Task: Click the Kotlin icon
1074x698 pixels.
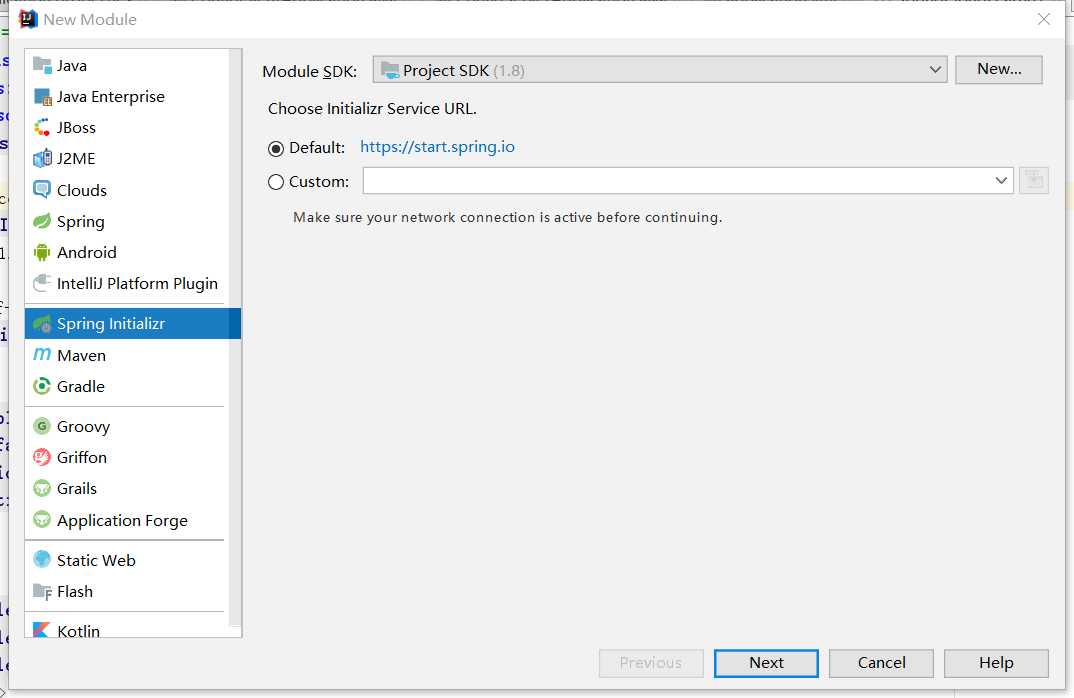Action: [42, 630]
